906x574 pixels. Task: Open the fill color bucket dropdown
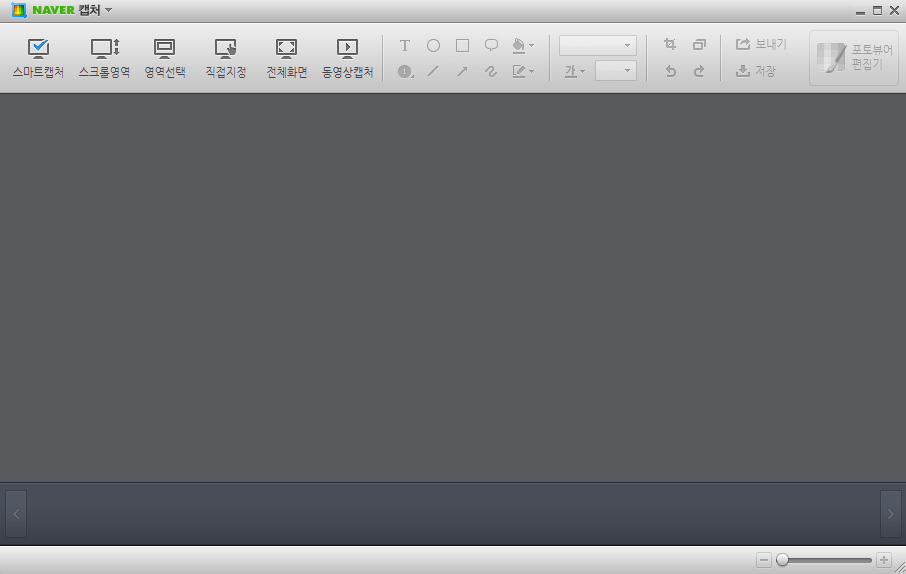click(523, 45)
